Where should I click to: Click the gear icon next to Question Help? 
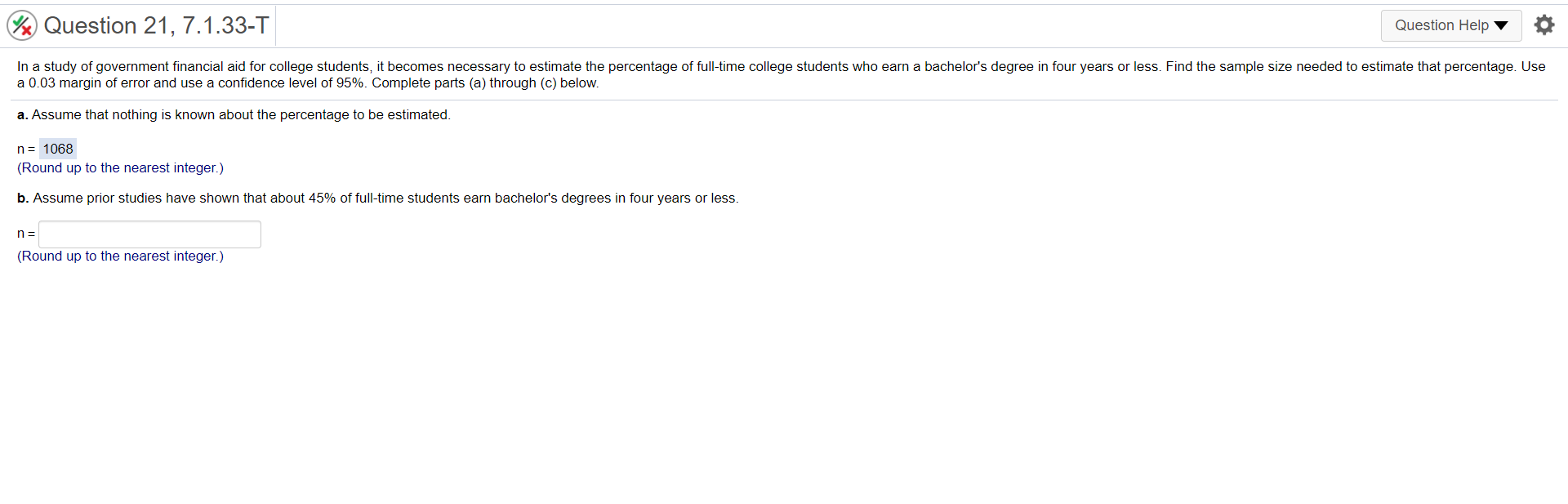click(x=1545, y=25)
